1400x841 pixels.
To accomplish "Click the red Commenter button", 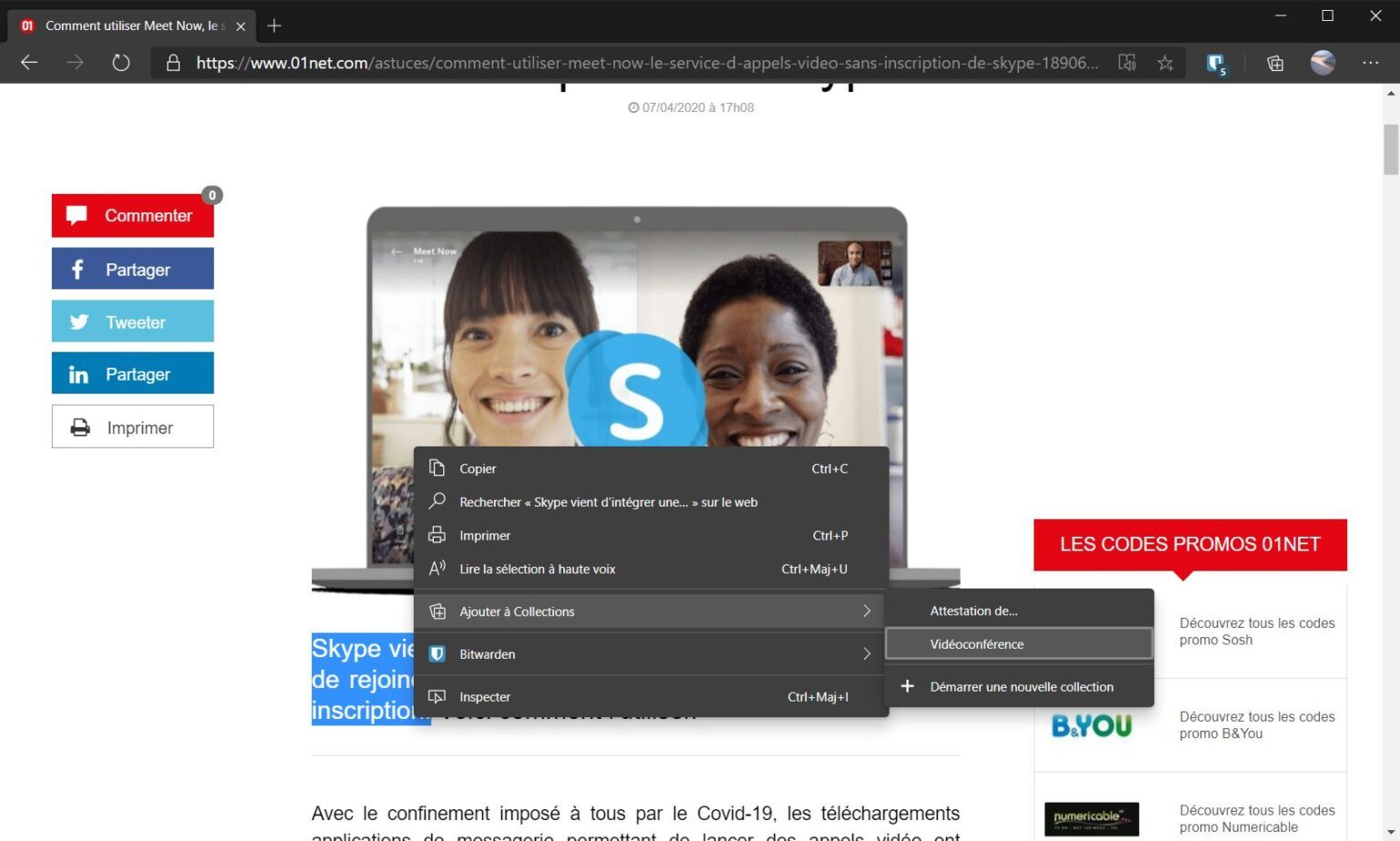I will point(133,216).
